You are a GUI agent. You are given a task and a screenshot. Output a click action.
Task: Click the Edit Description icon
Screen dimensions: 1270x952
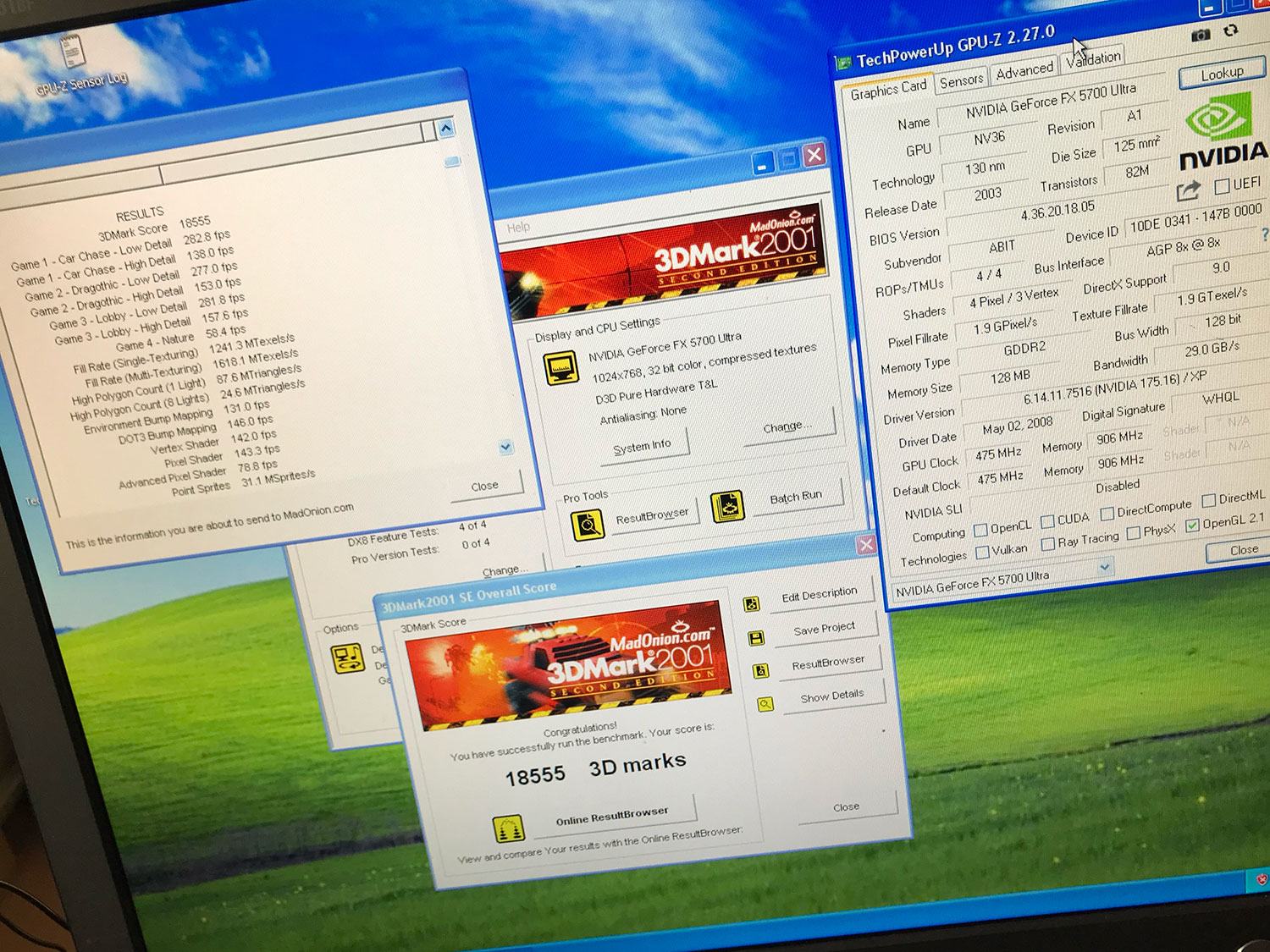tap(750, 604)
